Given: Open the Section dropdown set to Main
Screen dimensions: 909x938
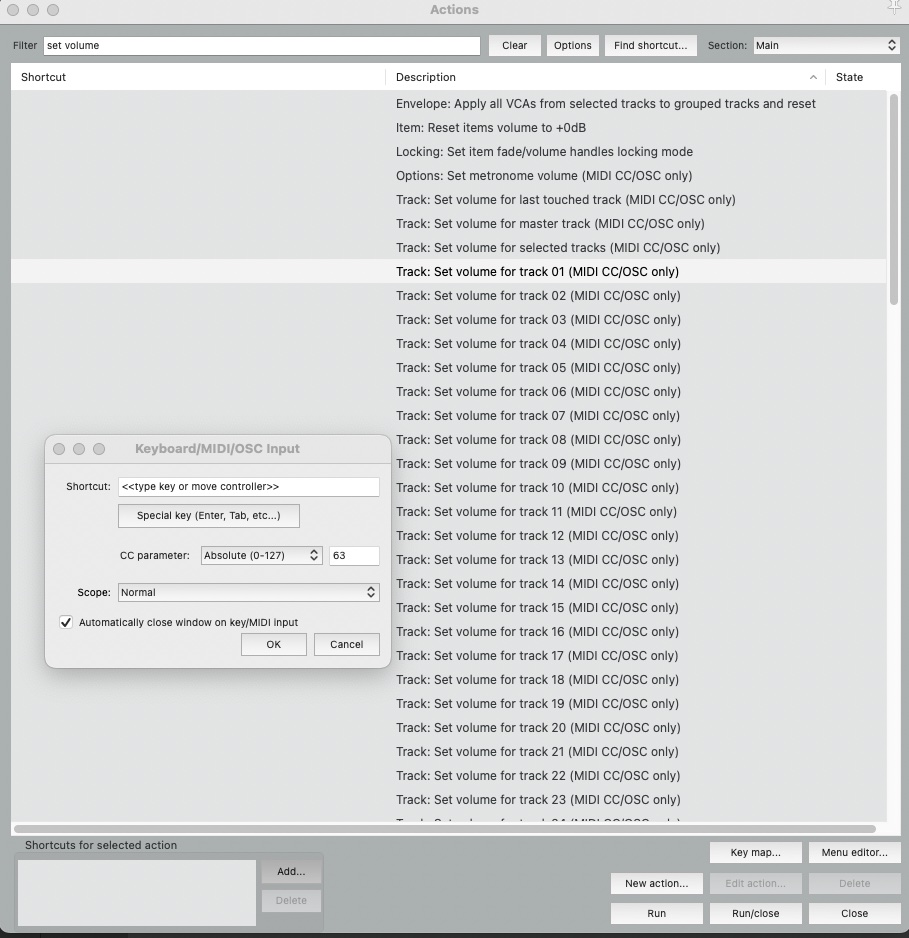Looking at the screenshot, I should coord(825,45).
